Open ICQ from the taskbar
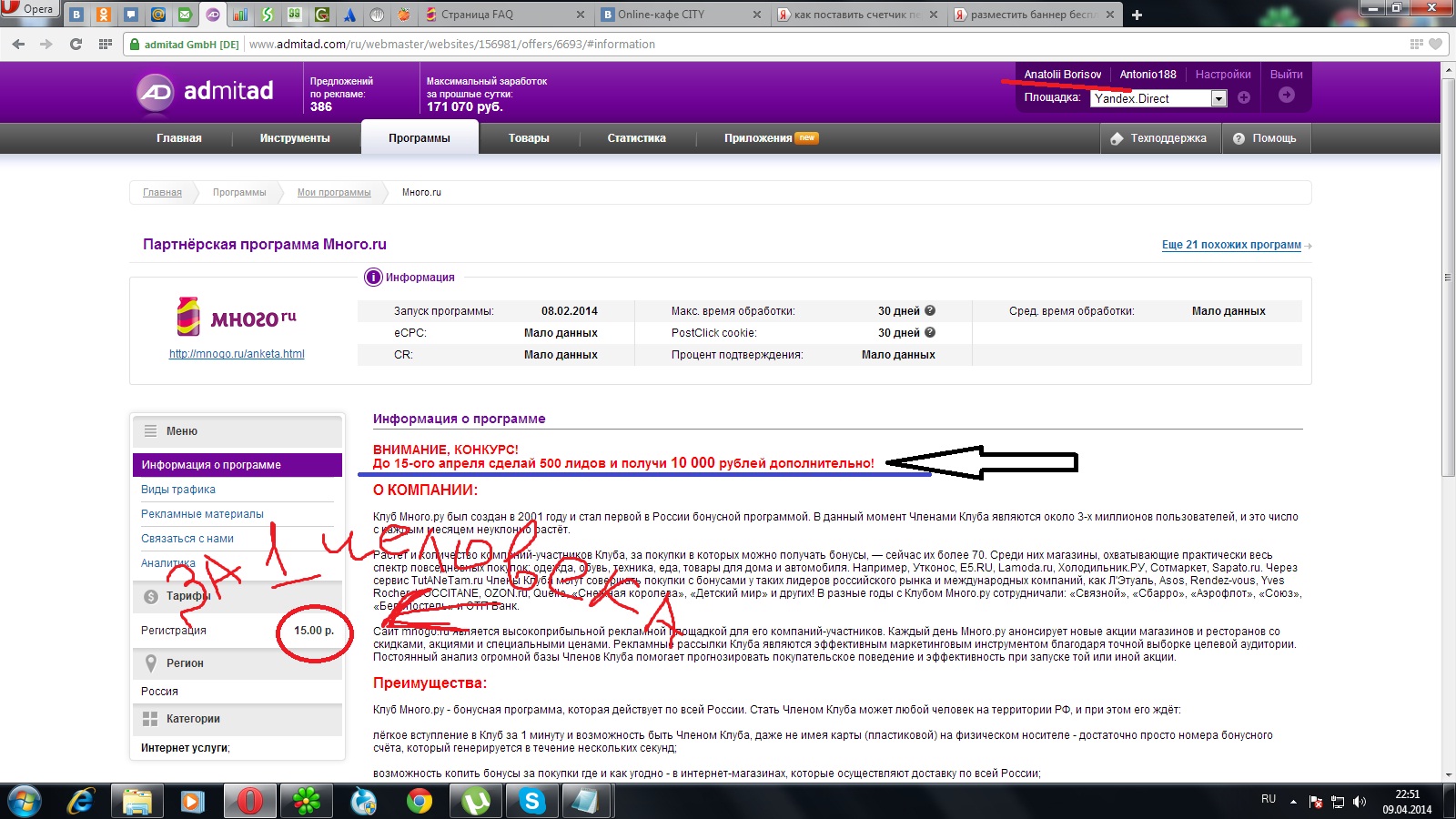This screenshot has width=1456, height=819. pos(307,801)
